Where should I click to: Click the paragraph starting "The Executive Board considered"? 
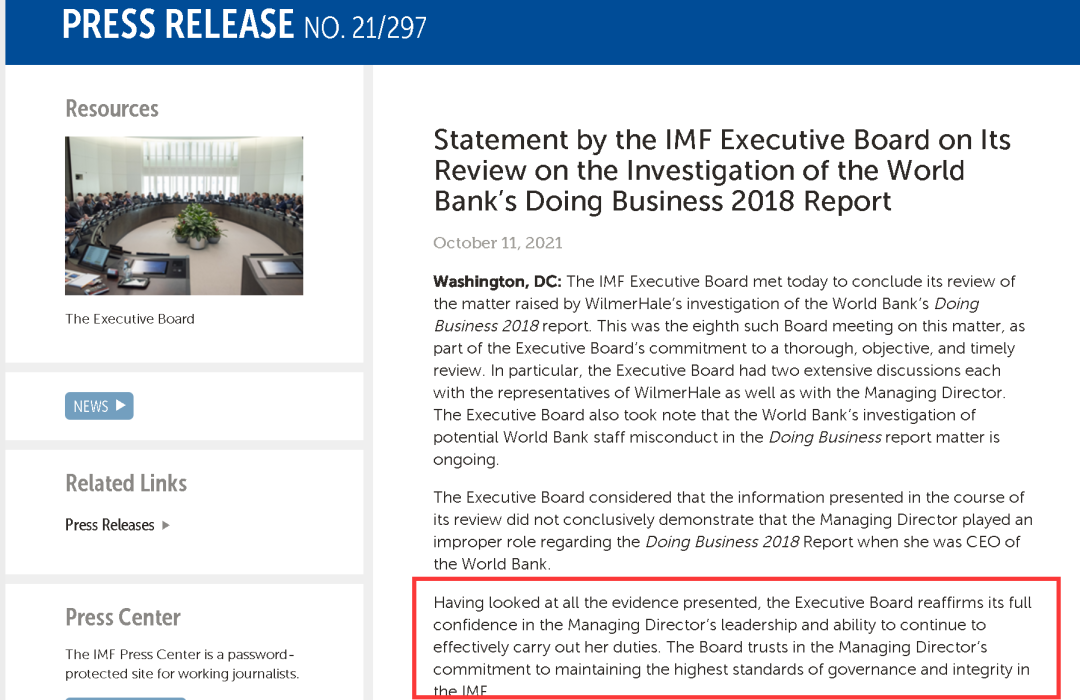(x=732, y=530)
